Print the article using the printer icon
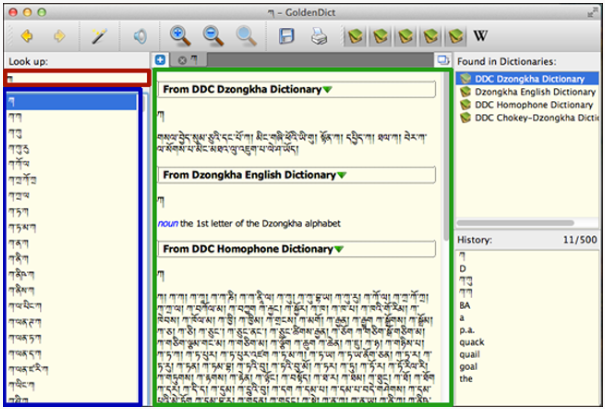605x409 pixels. point(319,37)
